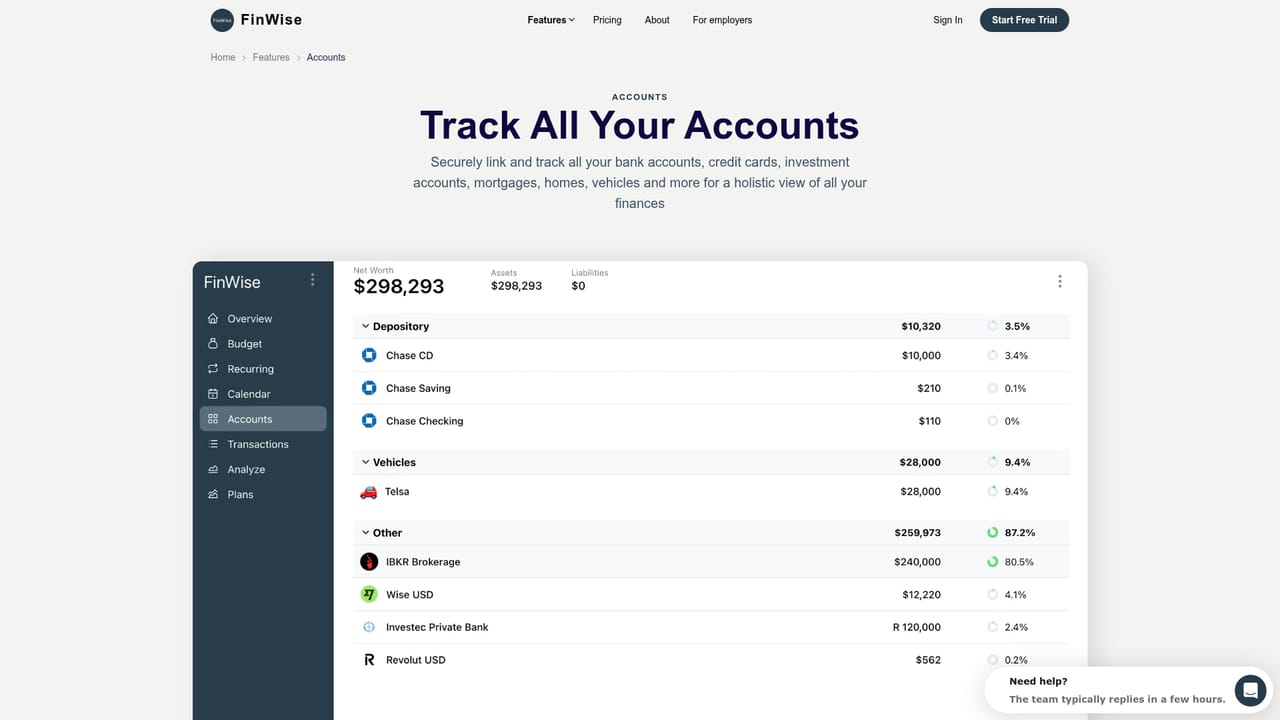Click the Recurring arrows icon
The height and width of the screenshot is (720, 1280).
click(213, 369)
